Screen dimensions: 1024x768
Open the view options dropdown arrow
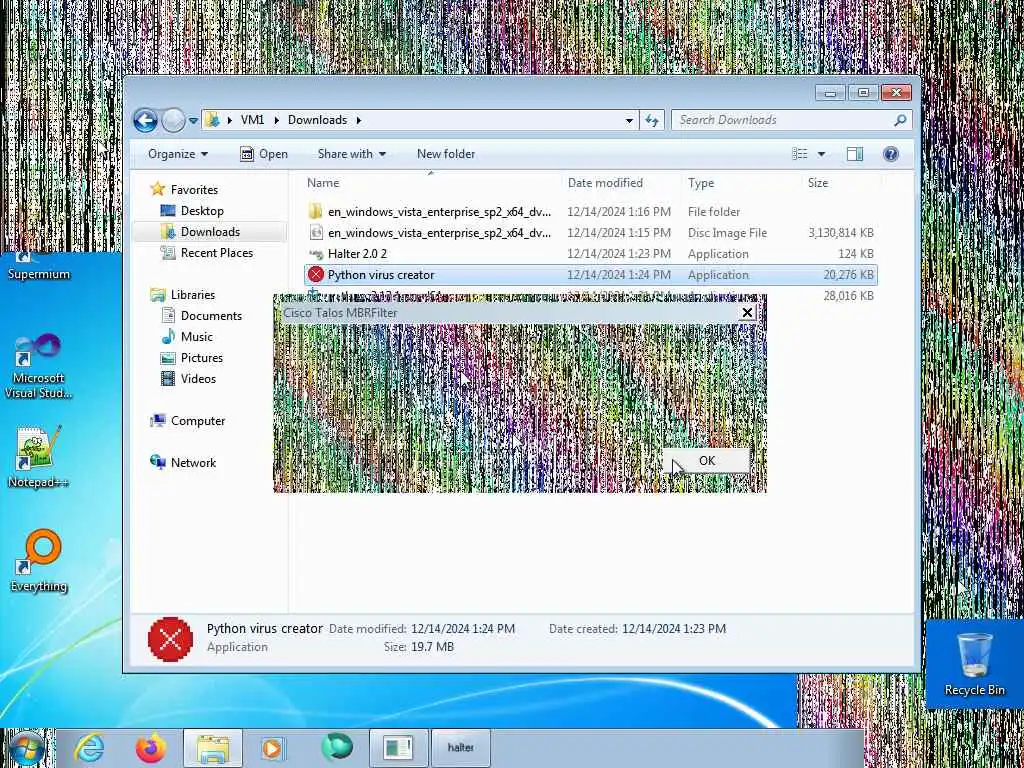(x=822, y=154)
